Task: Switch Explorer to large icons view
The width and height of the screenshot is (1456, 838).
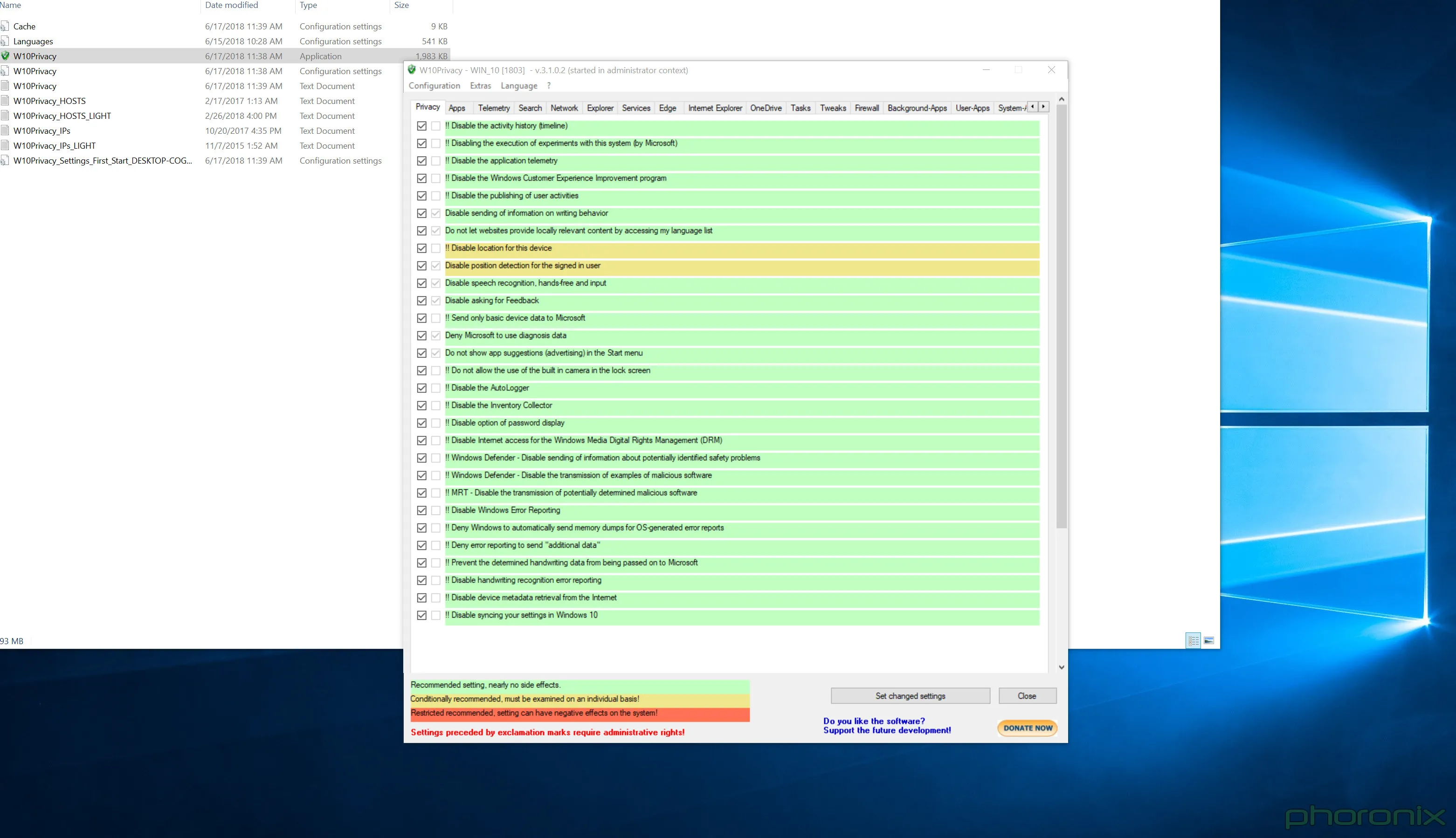Action: click(x=1209, y=640)
